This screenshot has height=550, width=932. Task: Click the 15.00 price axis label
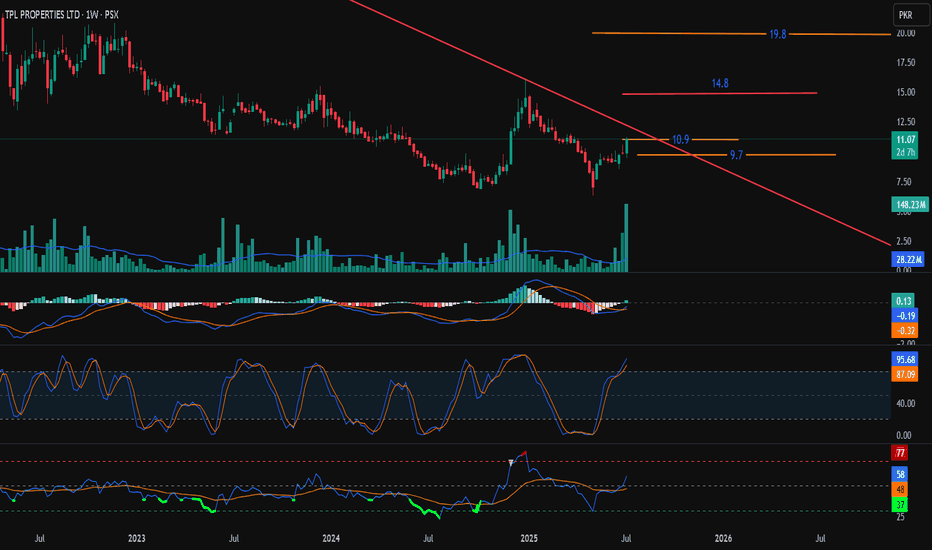coord(906,92)
